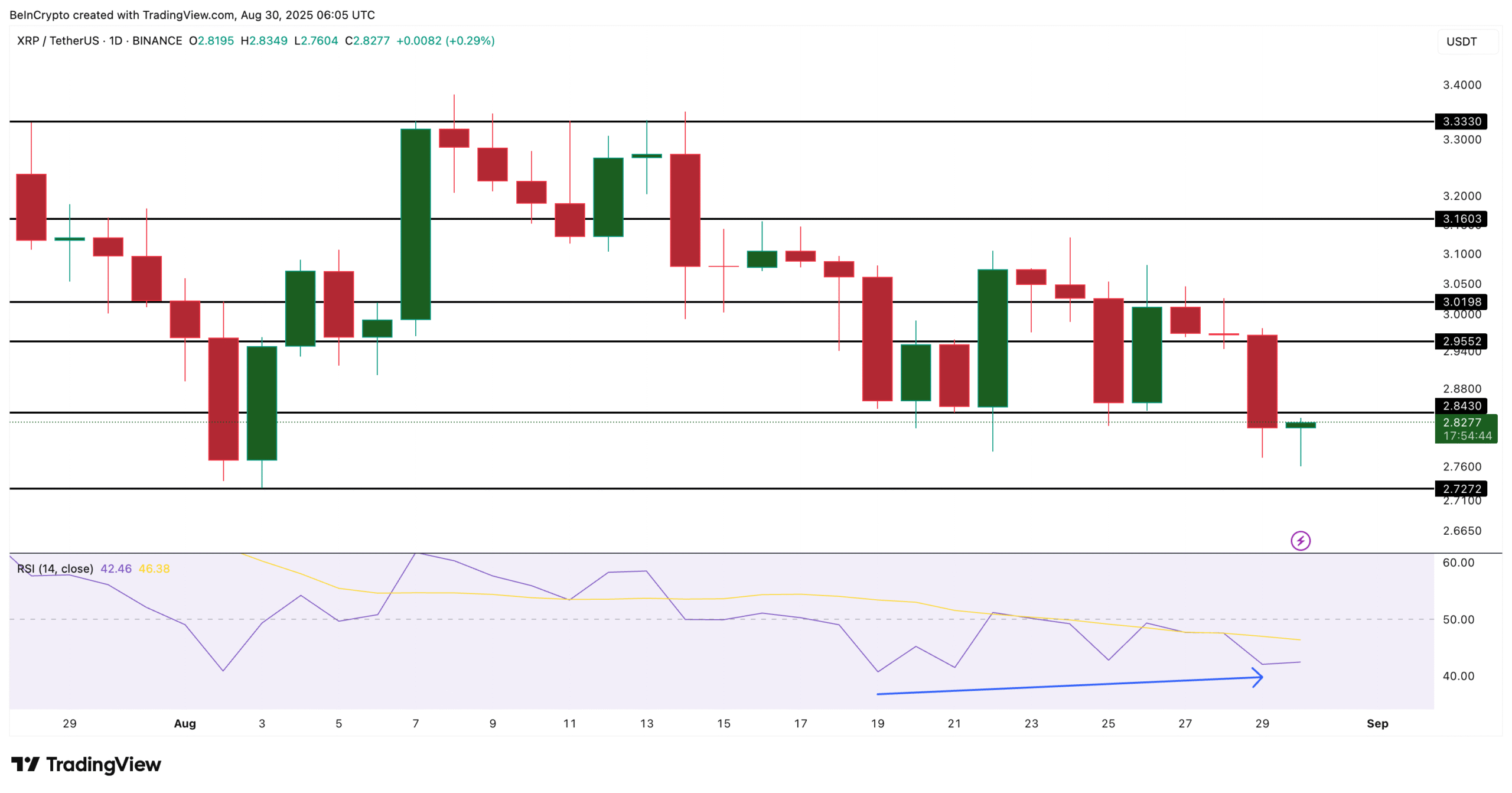Viewport: 1512px width, 793px height.
Task: Click the Sep label on the time axis
Action: pyautogui.click(x=1379, y=723)
